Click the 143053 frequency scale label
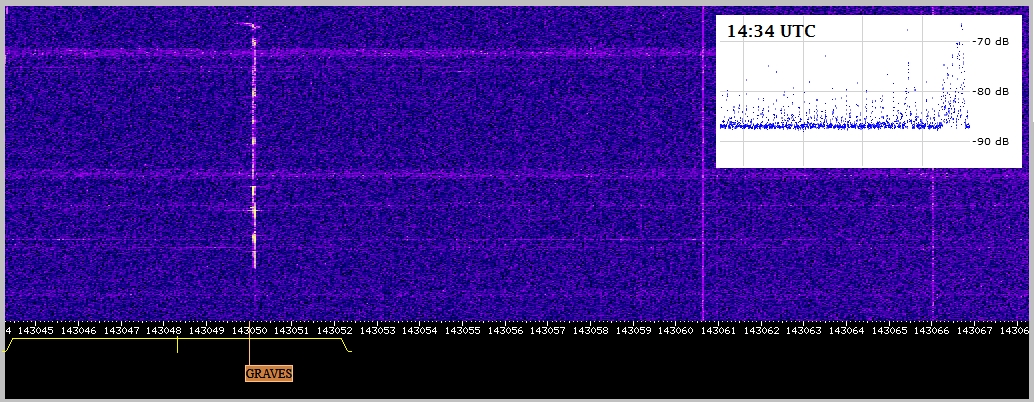Screen dimensions: 1034x402 (x=377, y=330)
